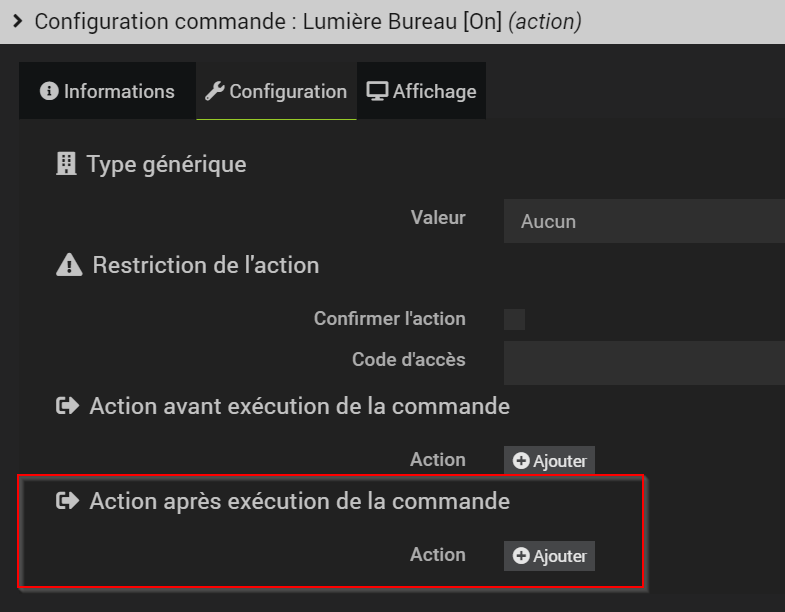Viewport: 785px width, 612px height.
Task: Click the Confirmer l'action label text
Action: (389, 319)
